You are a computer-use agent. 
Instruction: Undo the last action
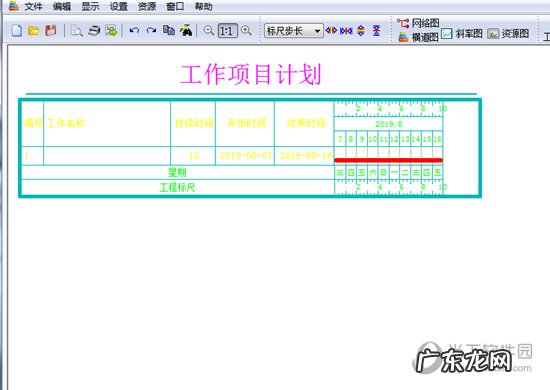pyautogui.click(x=134, y=31)
